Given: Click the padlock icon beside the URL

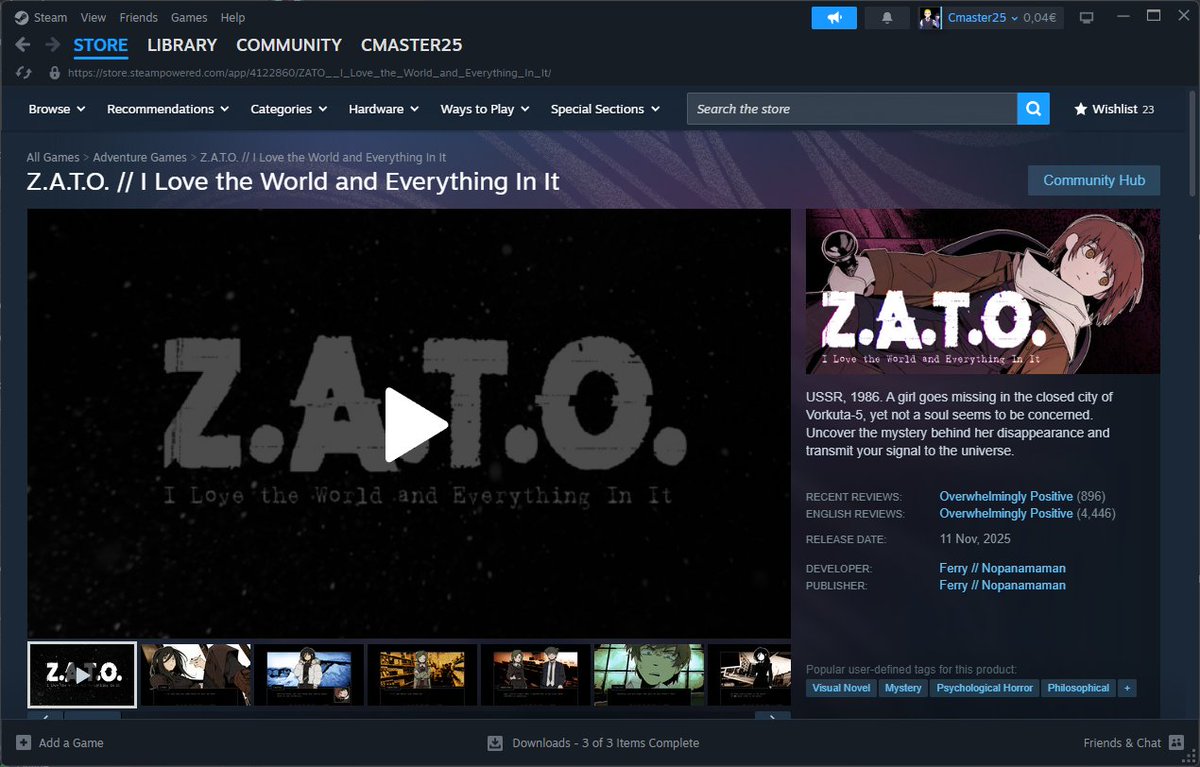Looking at the screenshot, I should 55,73.
